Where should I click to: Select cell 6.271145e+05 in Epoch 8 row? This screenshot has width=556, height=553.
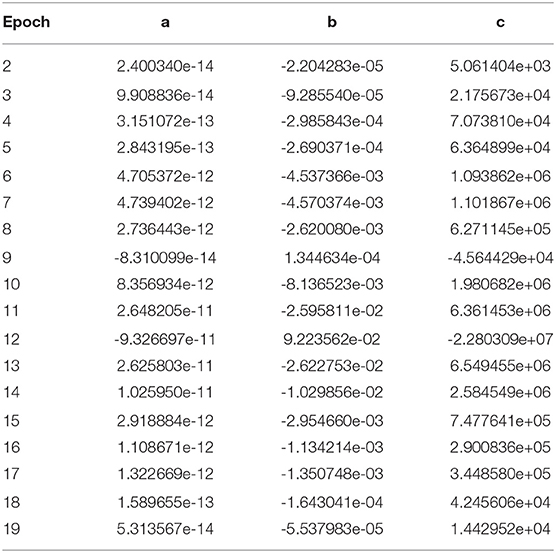tap(500, 229)
